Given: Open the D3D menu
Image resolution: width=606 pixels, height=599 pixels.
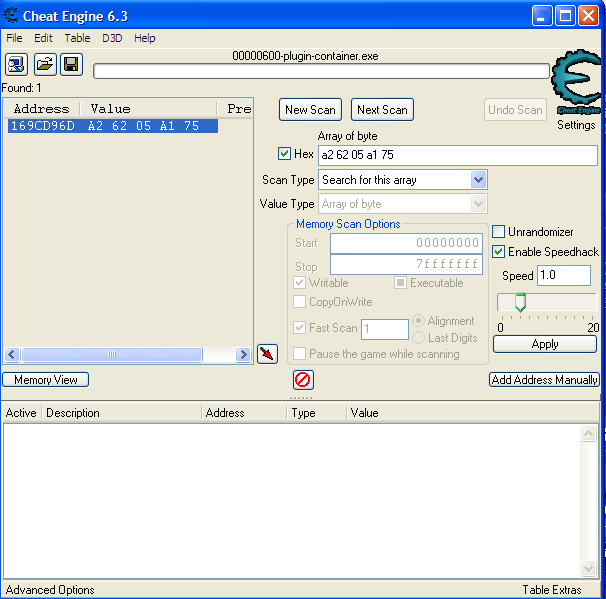Looking at the screenshot, I should point(112,38).
